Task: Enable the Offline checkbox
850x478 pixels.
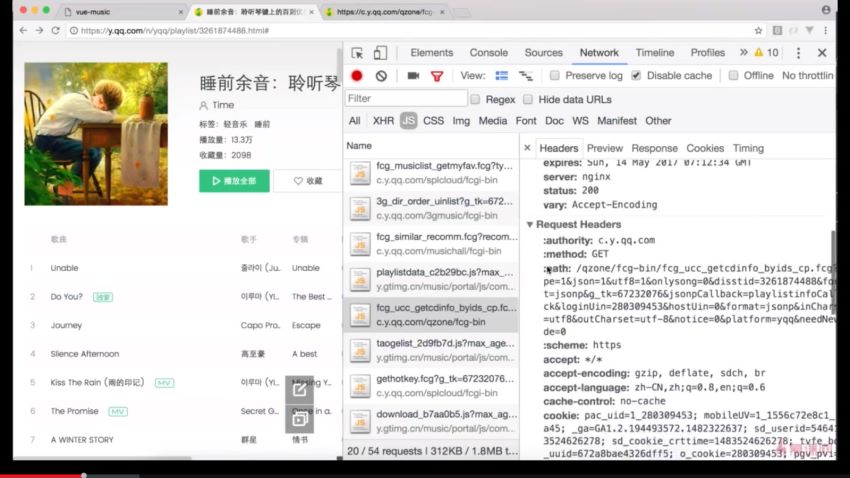Action: pyautogui.click(x=733, y=75)
